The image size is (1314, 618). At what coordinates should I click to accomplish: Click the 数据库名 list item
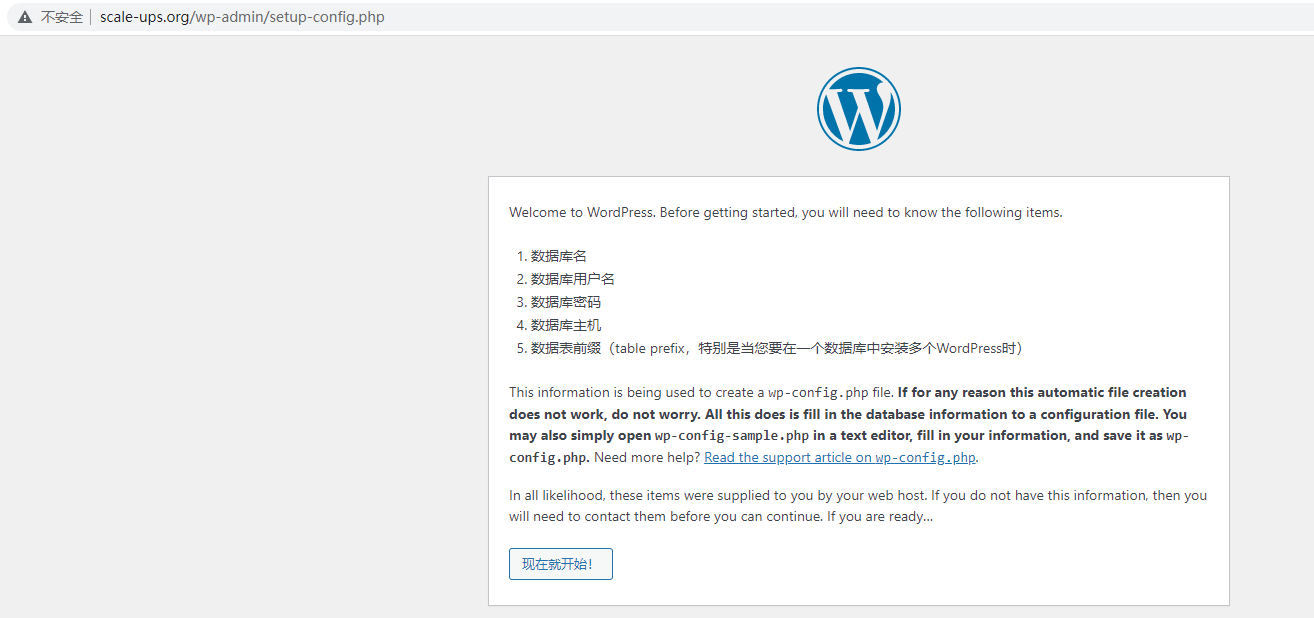558,256
